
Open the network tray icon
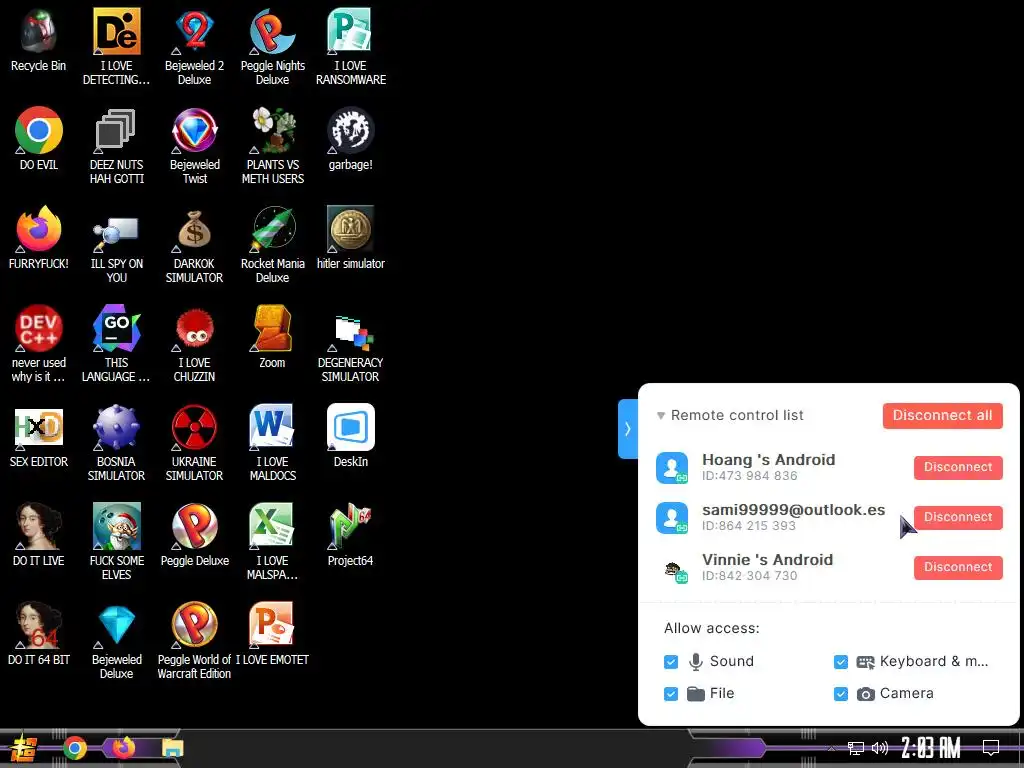856,748
